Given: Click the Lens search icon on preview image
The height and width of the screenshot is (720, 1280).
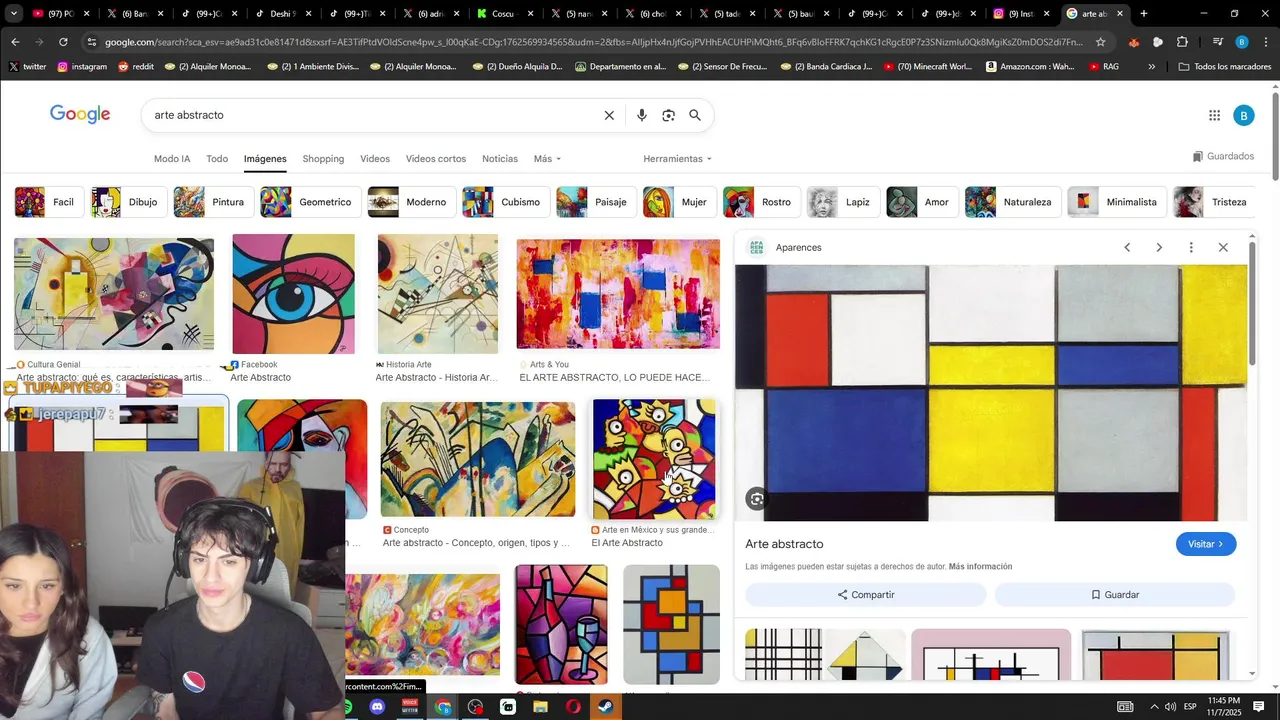Looking at the screenshot, I should click(x=757, y=499).
